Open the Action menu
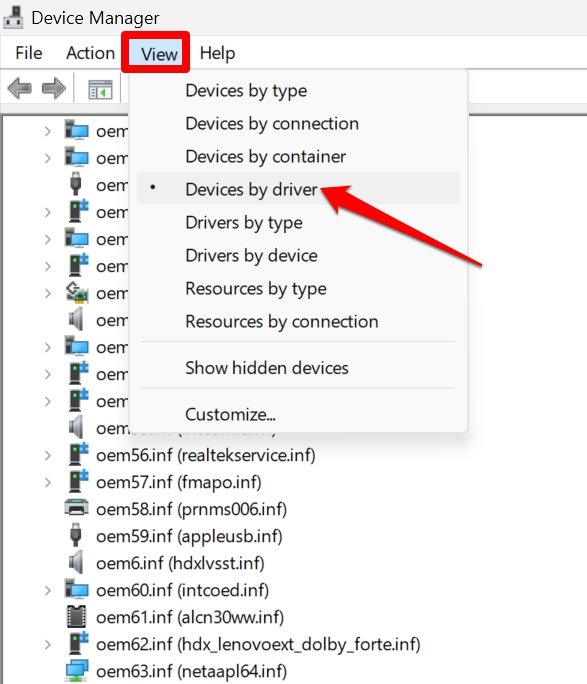The width and height of the screenshot is (587, 684). point(90,53)
